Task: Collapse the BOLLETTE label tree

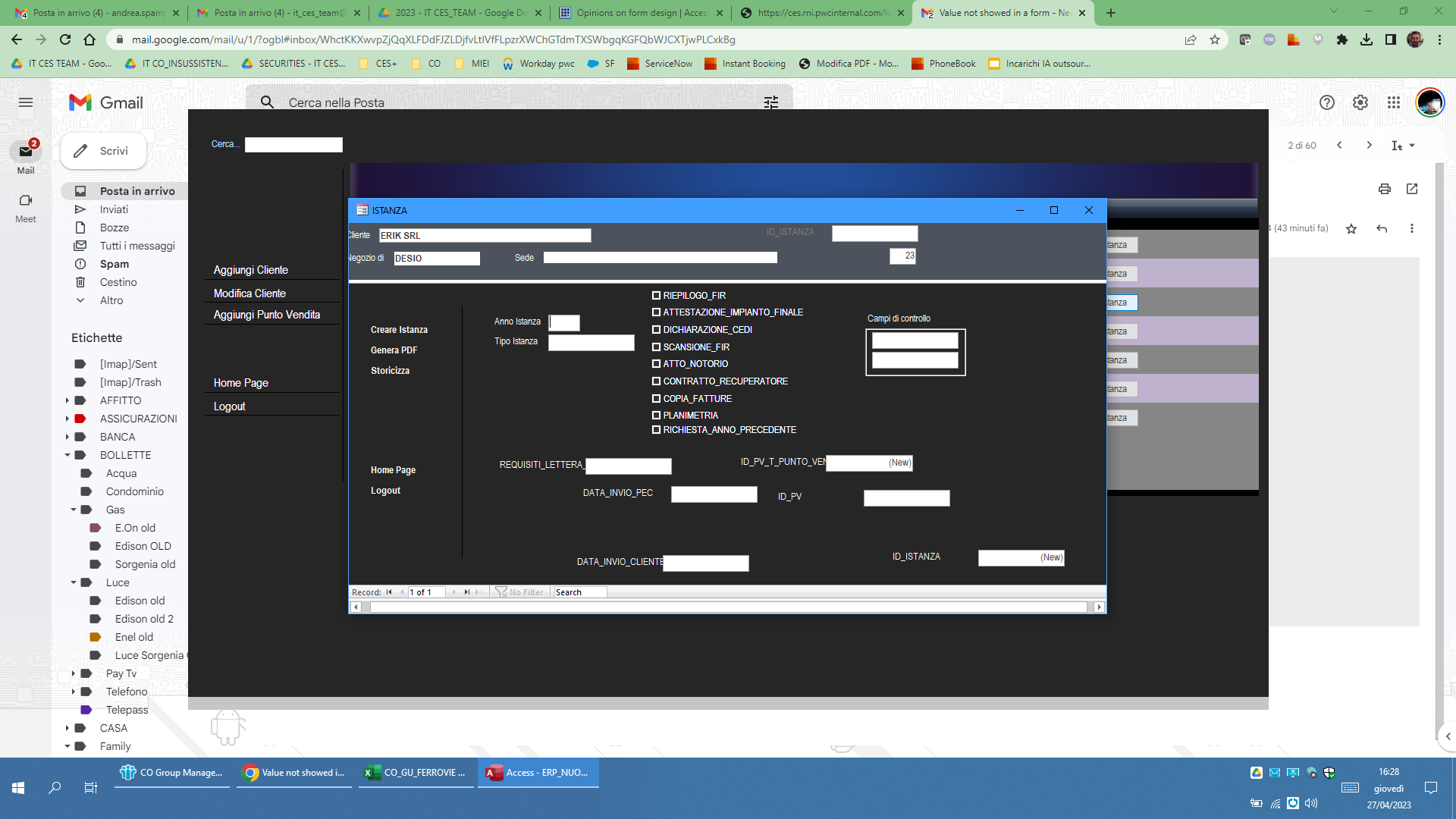Action: click(67, 455)
